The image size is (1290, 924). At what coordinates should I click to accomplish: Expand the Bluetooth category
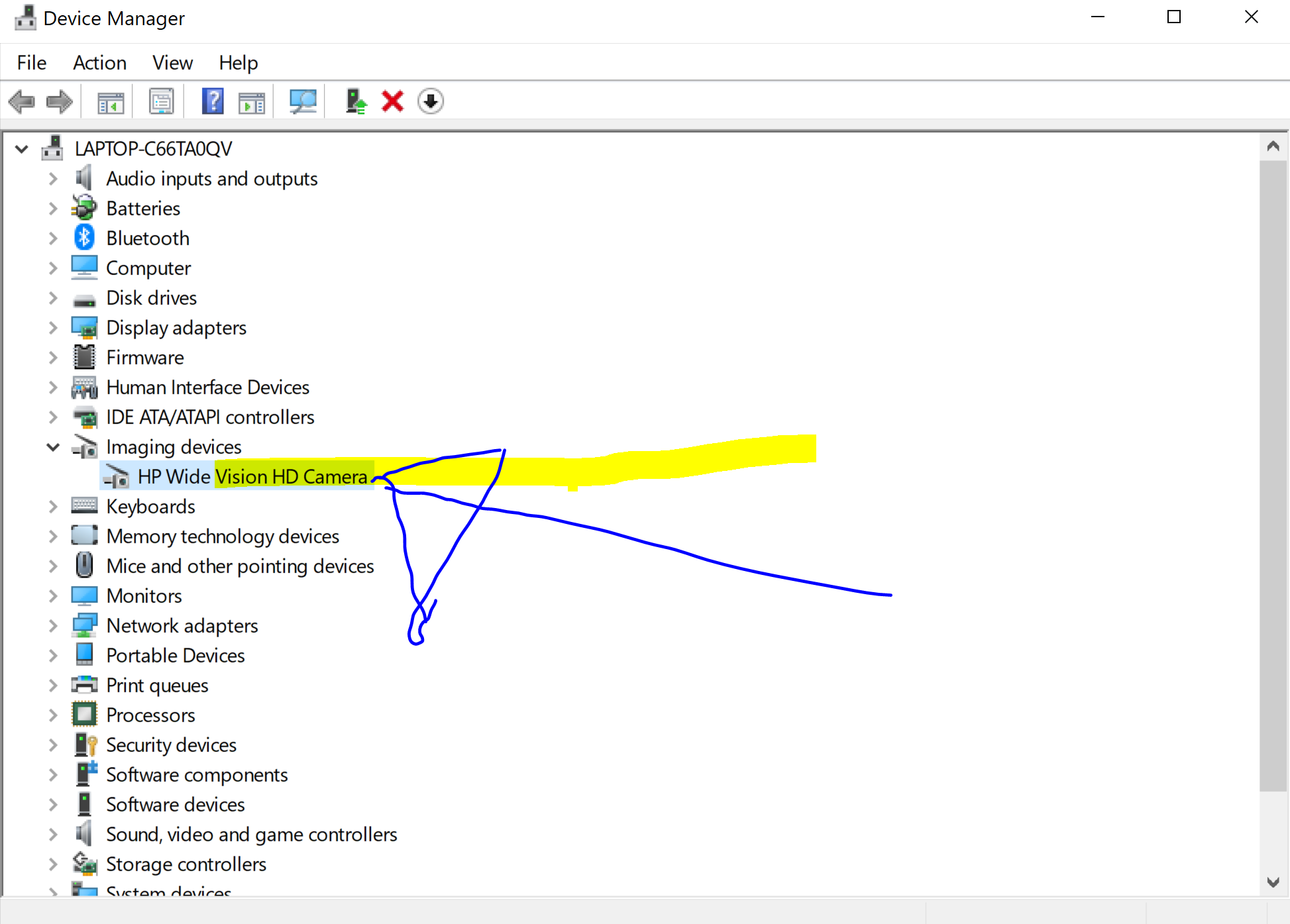53,238
